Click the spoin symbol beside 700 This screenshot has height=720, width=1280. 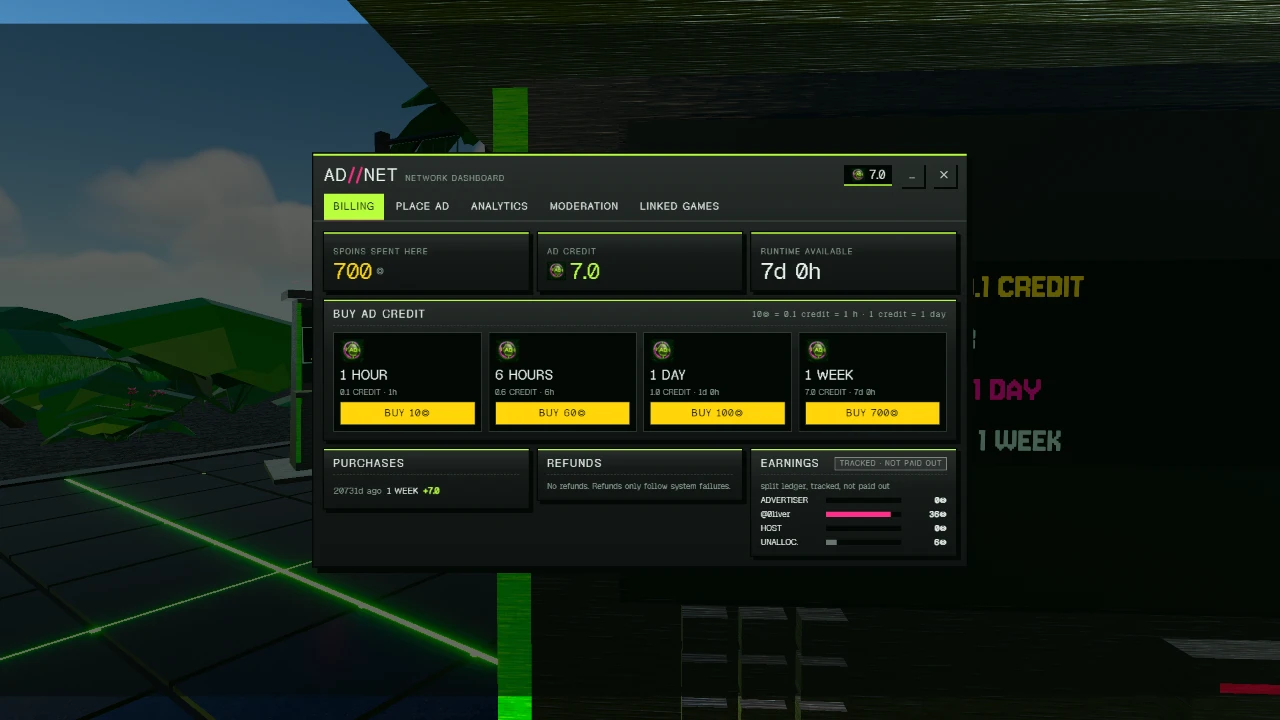380,271
